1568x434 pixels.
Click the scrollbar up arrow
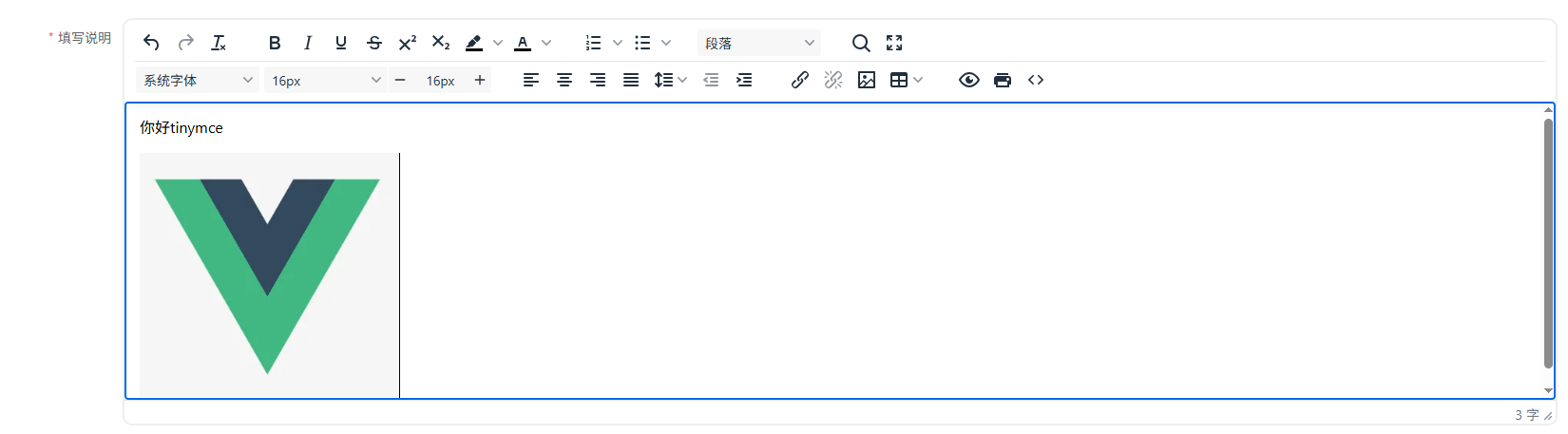[x=1548, y=110]
